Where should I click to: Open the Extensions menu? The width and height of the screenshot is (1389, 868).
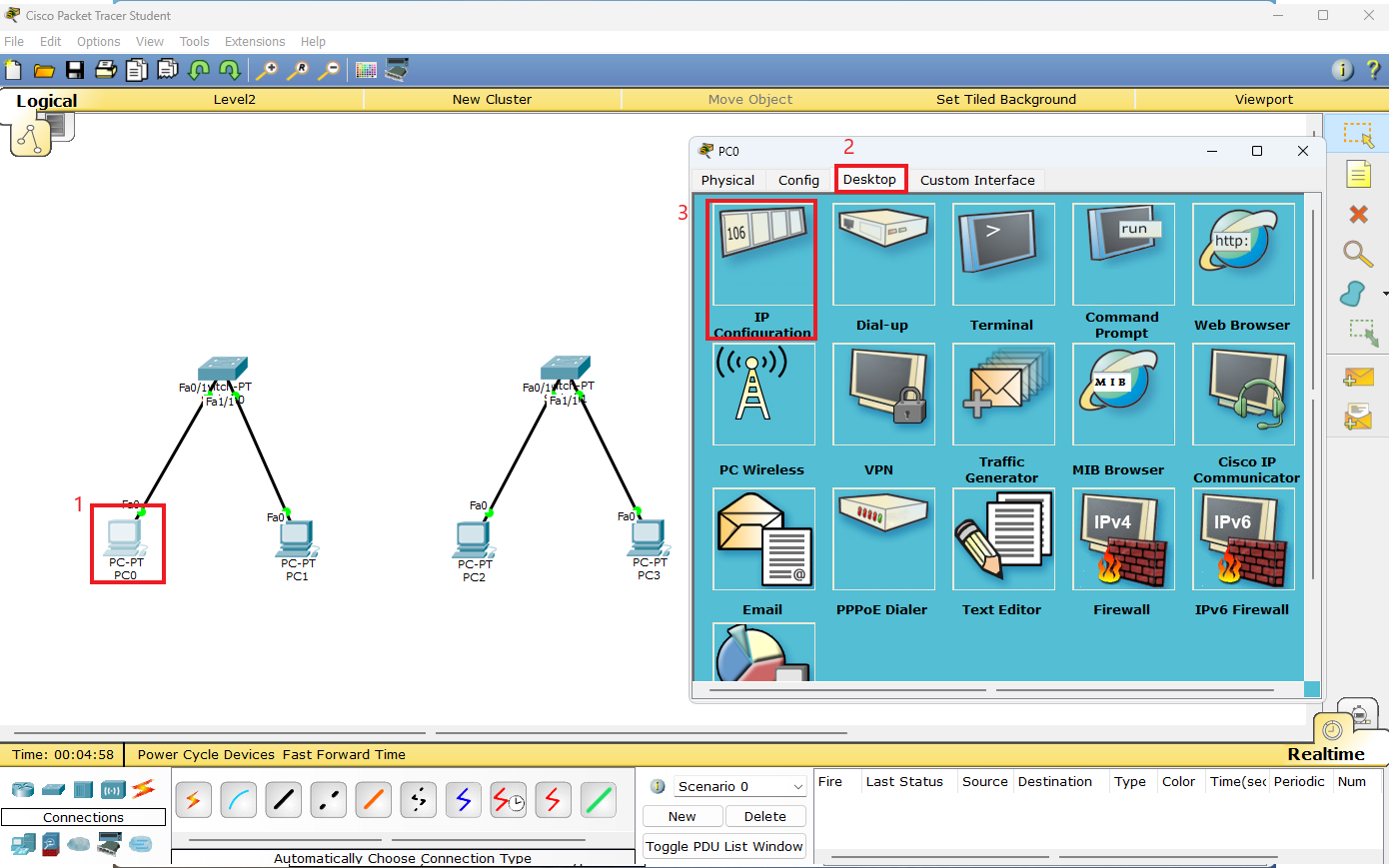point(255,42)
